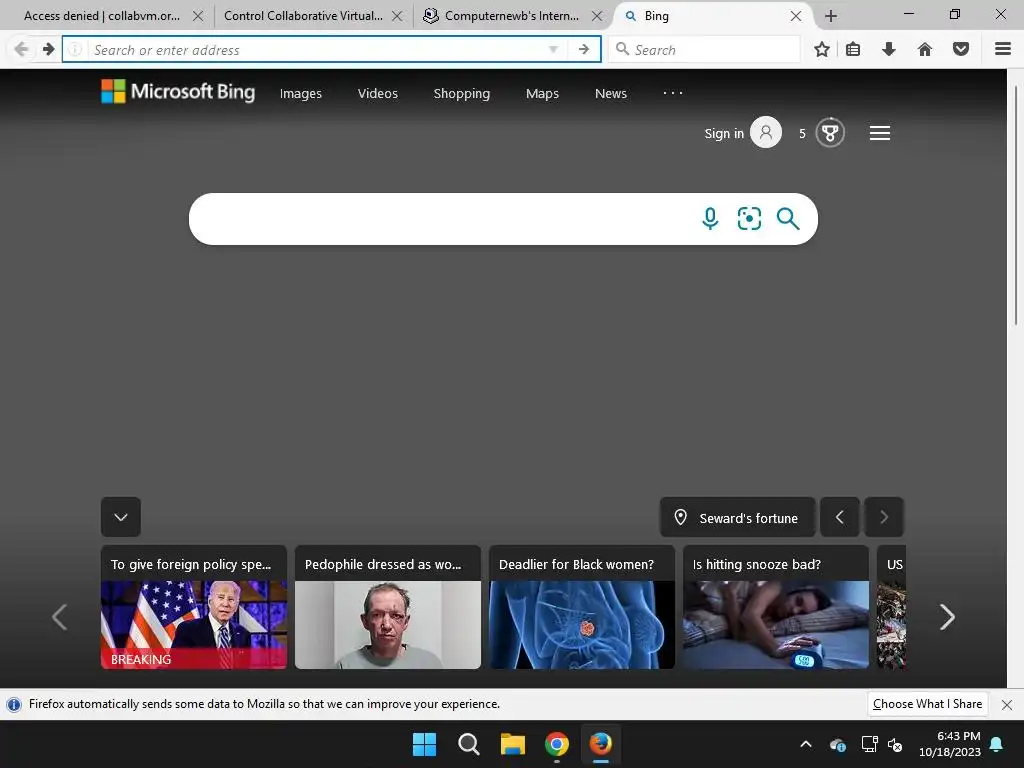Screen dimensions: 1024x768
Task: Open Bing Images
Action: (x=300, y=93)
